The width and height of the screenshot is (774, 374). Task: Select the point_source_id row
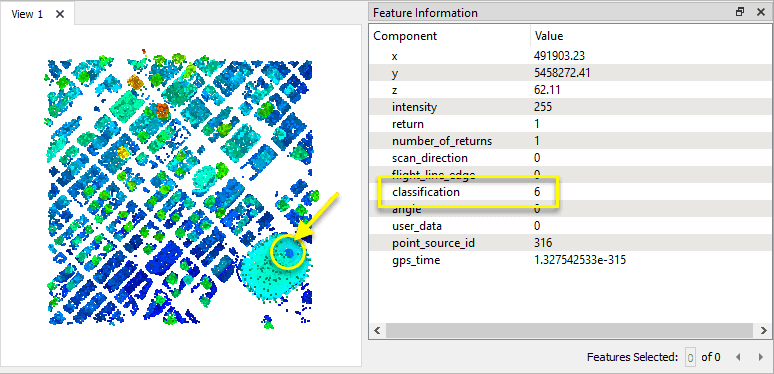570,243
